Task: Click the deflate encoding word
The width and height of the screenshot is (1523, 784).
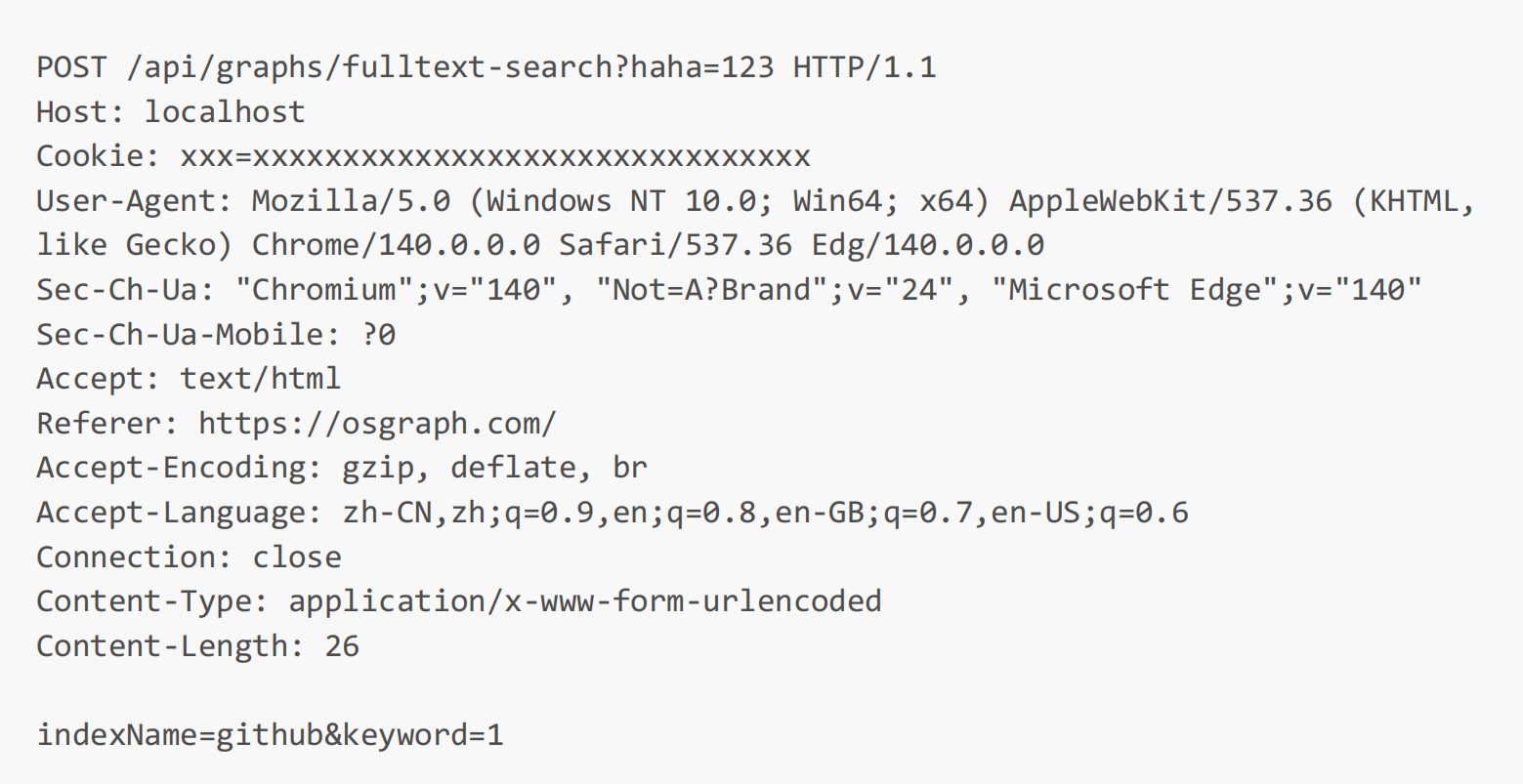Action: click(513, 468)
